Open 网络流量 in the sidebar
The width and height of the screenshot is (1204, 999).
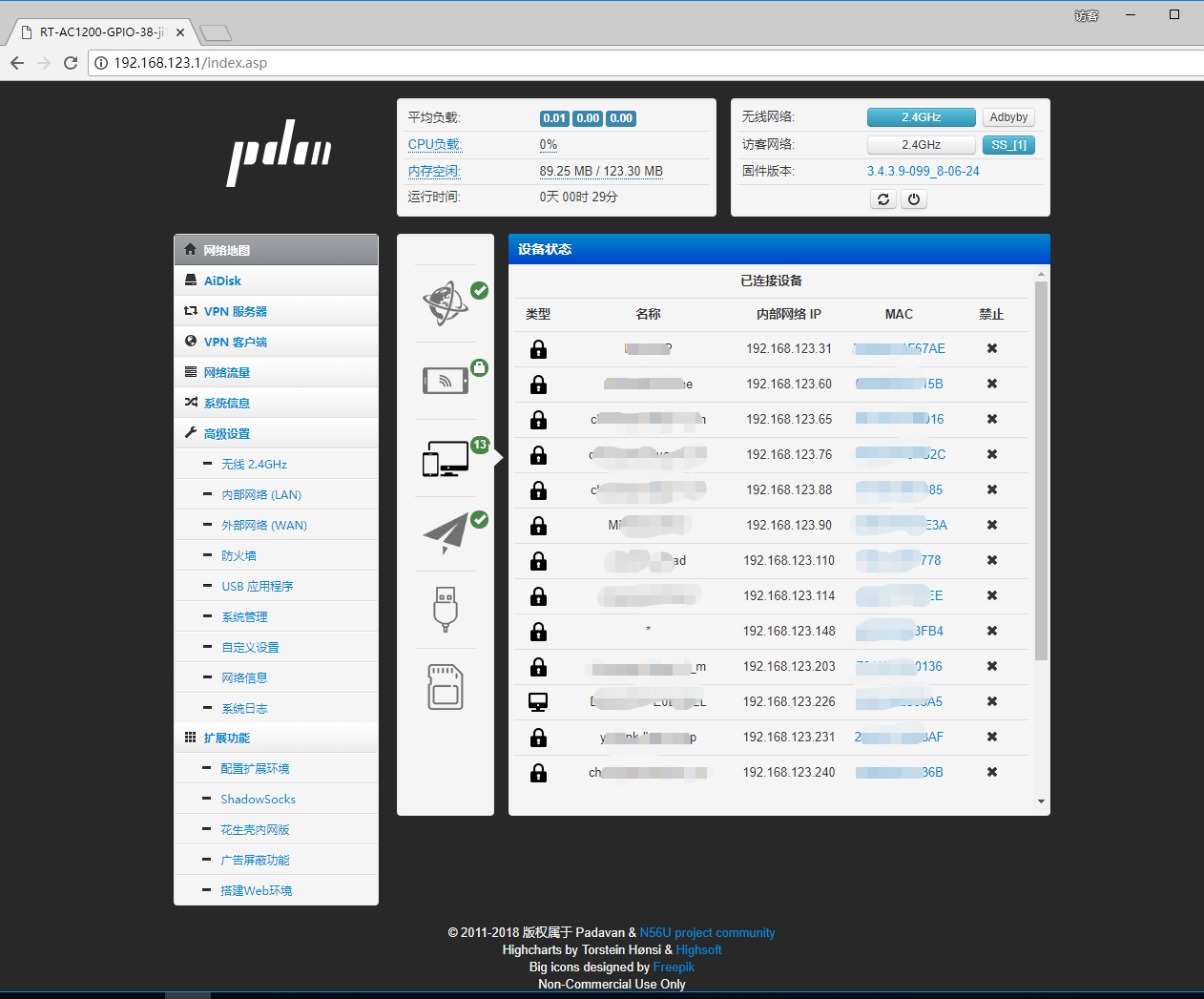tap(277, 372)
